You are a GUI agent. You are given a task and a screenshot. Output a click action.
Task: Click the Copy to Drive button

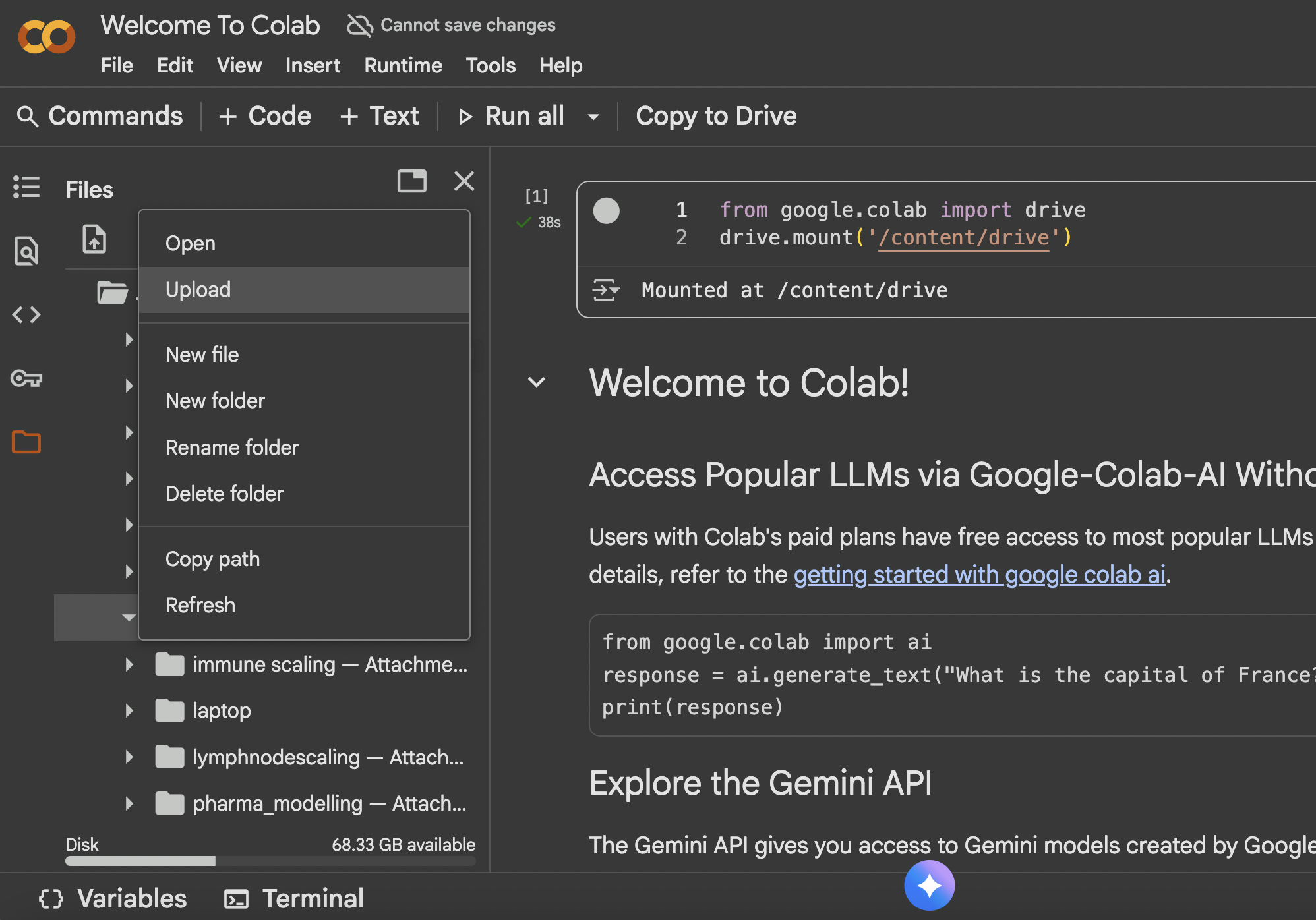coord(716,116)
